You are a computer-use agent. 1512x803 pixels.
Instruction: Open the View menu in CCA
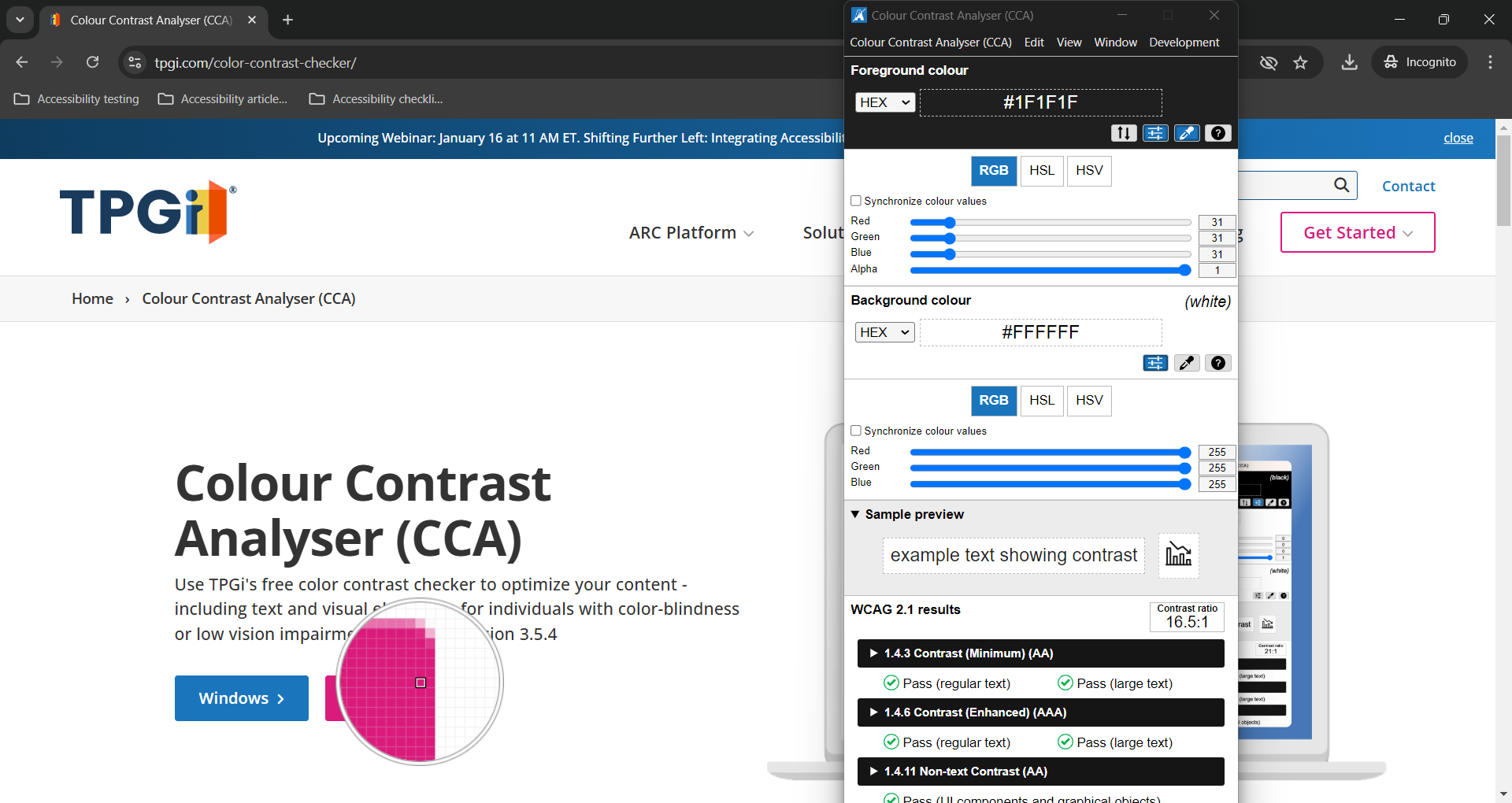point(1069,43)
